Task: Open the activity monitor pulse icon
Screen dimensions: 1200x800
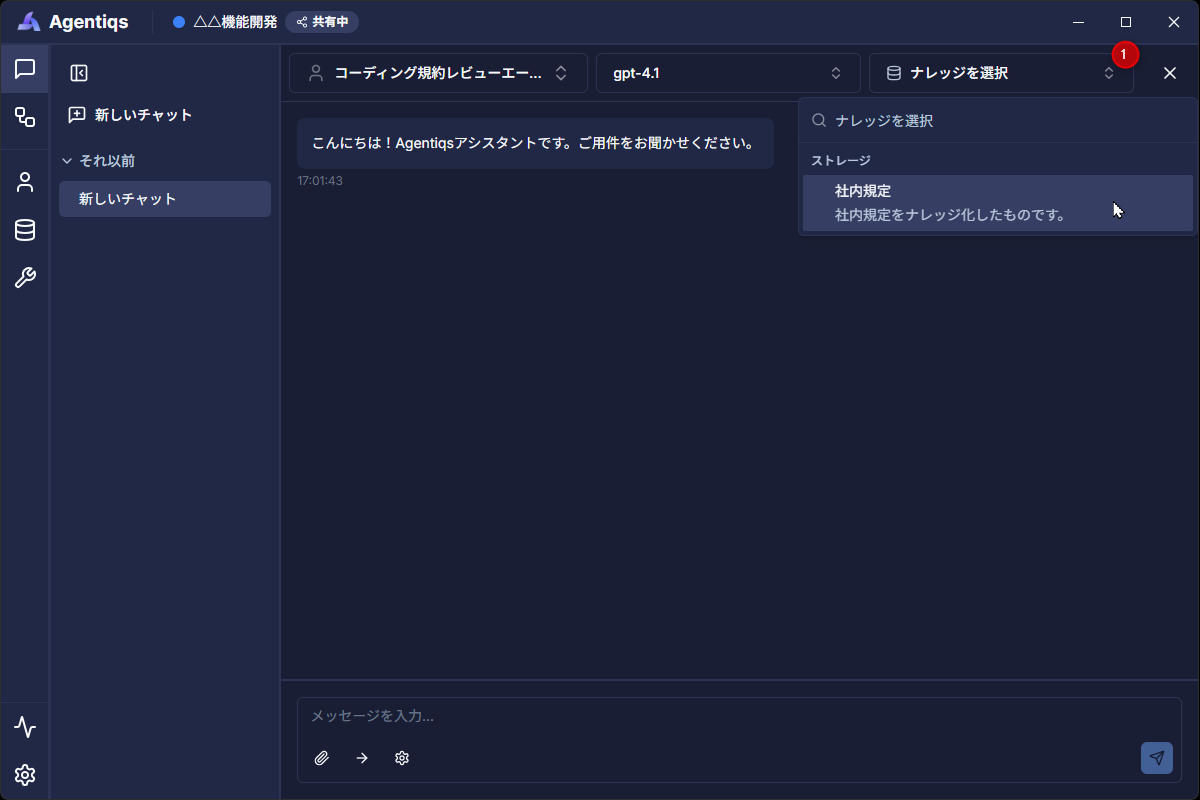Action: coord(25,727)
